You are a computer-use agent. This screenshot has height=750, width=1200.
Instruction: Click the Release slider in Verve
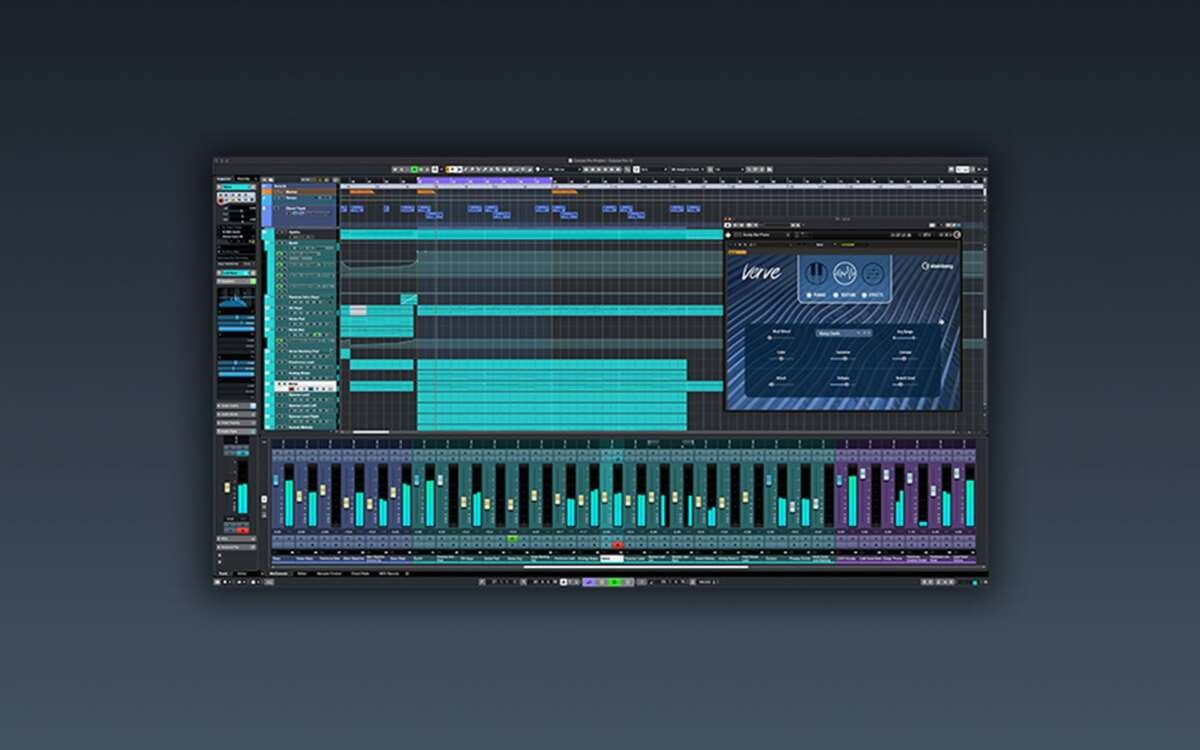point(843,386)
